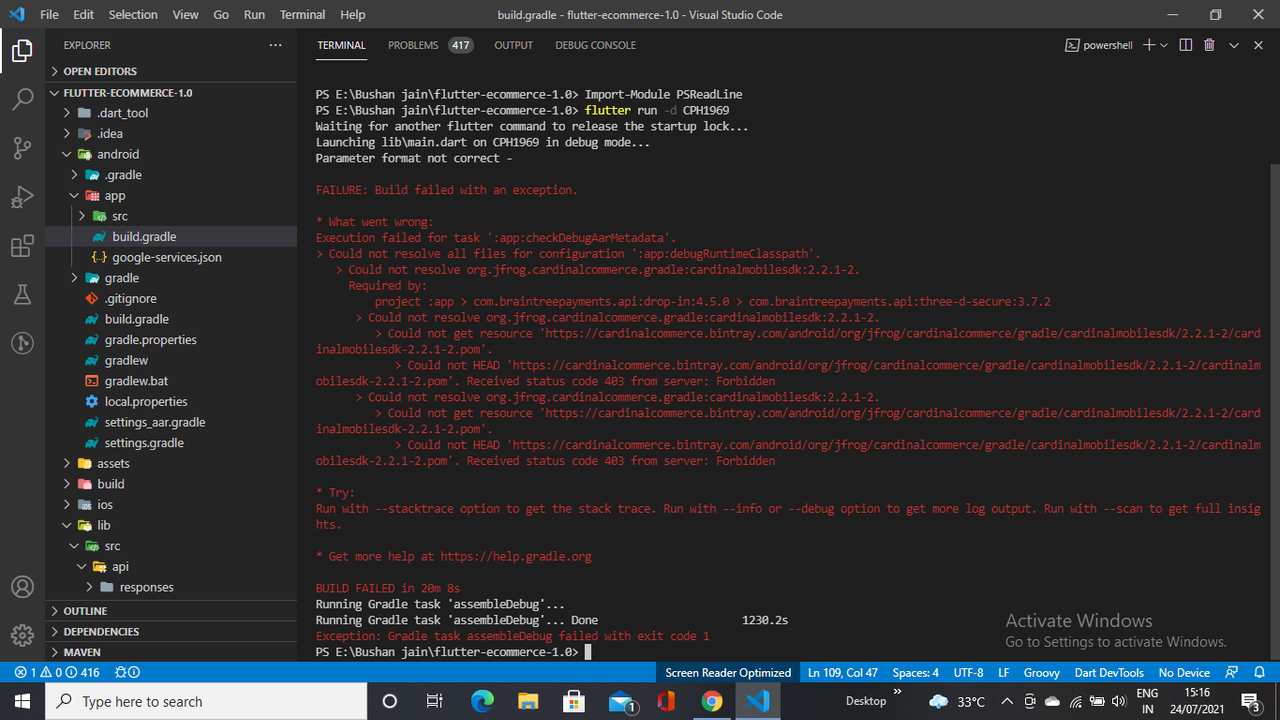The image size is (1280, 720).
Task: Expand the src folder under app
Action: (171, 216)
